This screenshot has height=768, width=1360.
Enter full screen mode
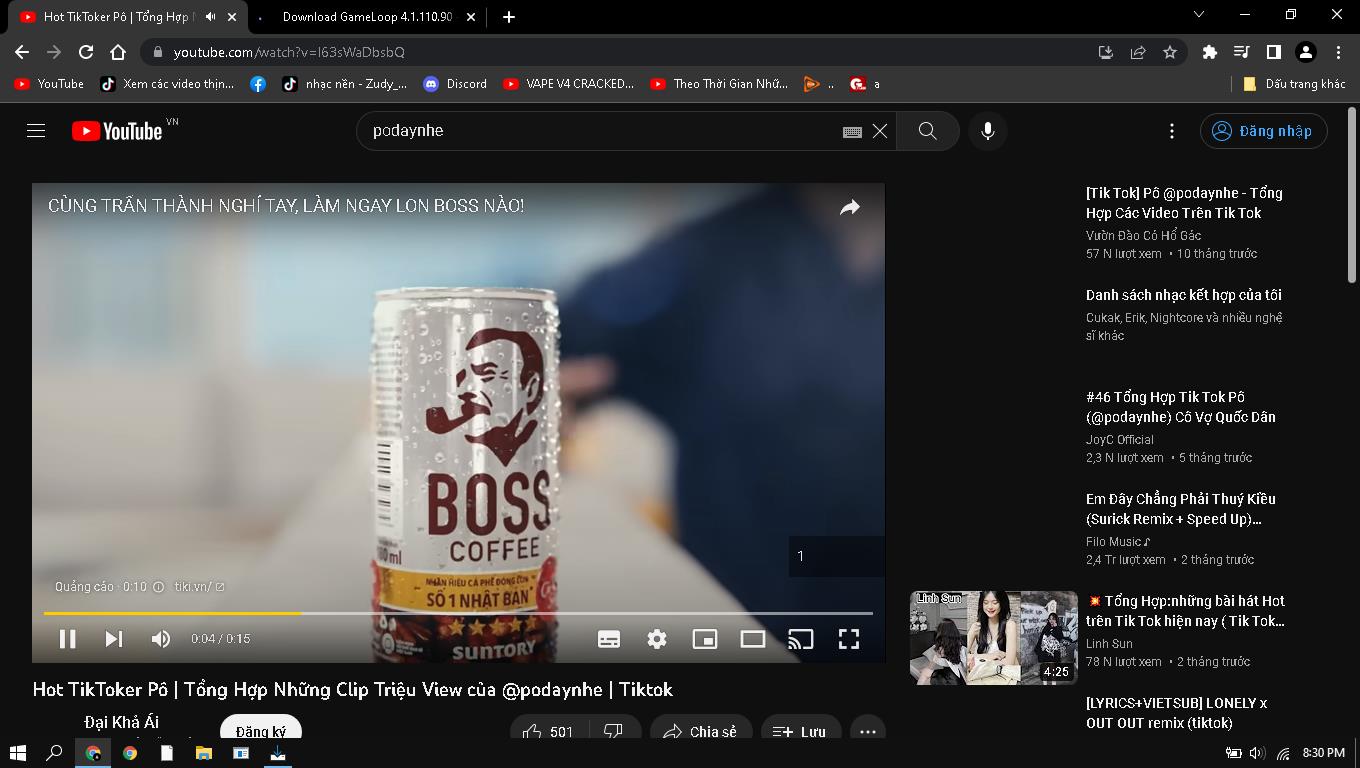point(849,639)
